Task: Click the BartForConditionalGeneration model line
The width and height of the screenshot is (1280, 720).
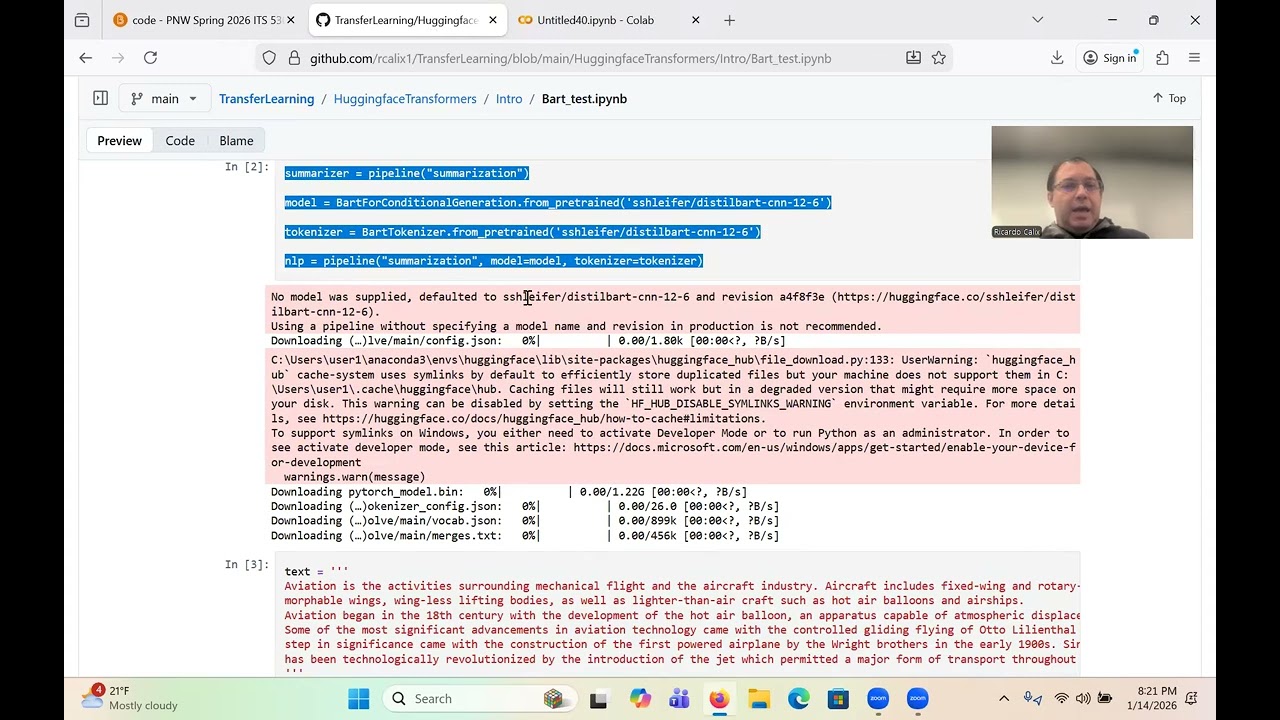Action: [x=558, y=202]
